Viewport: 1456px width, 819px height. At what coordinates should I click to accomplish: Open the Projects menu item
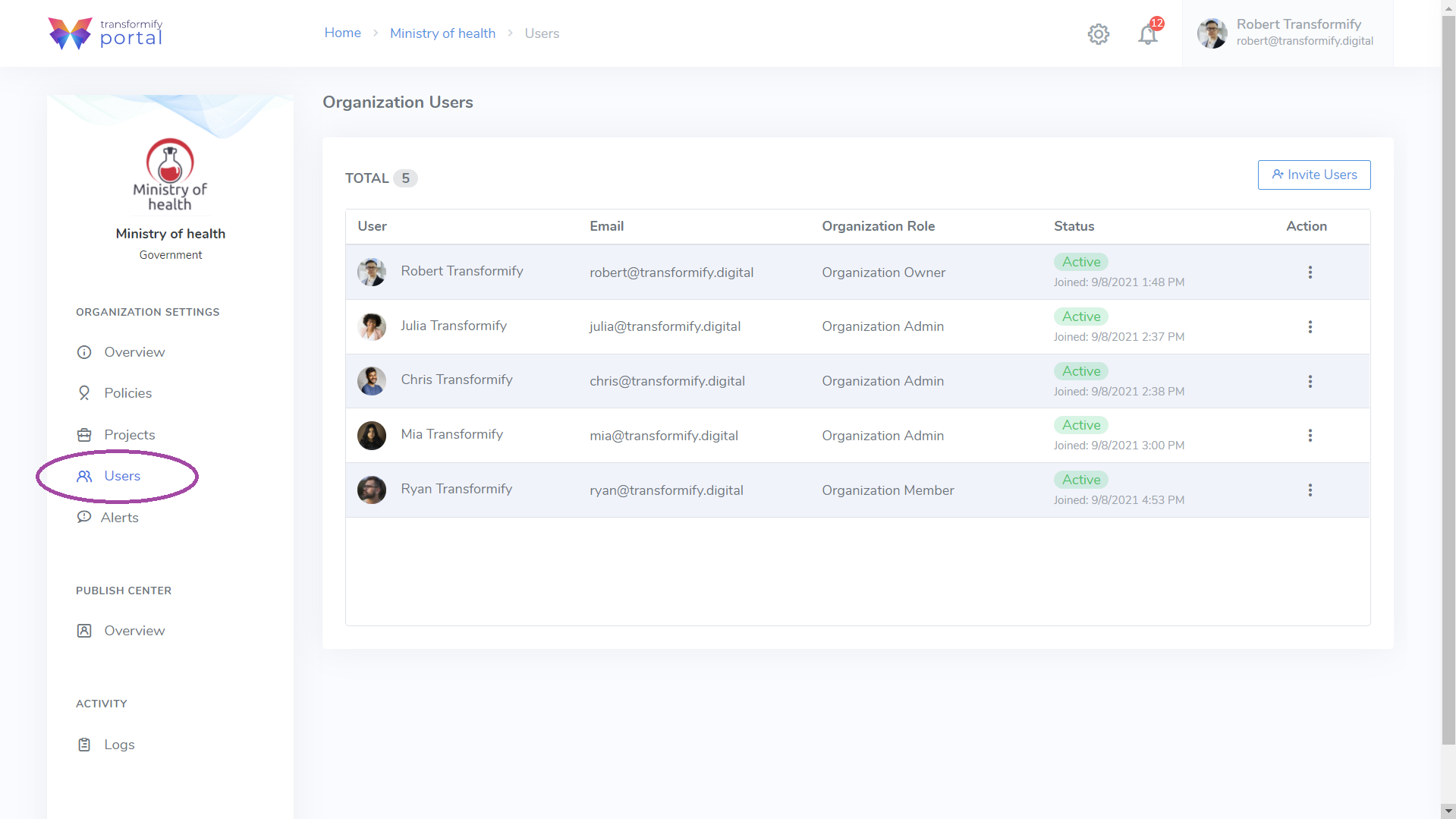point(116,435)
